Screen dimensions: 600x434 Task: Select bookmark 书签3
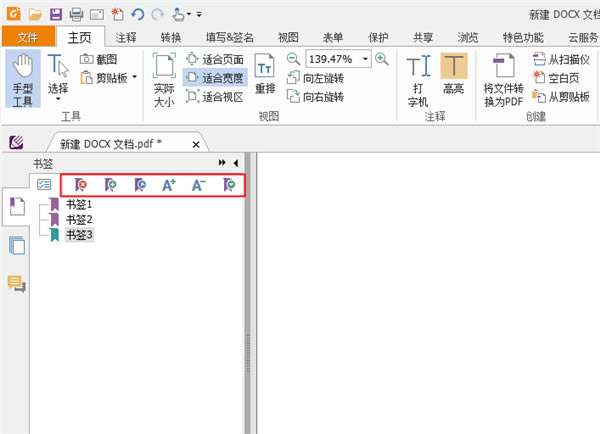click(79, 235)
